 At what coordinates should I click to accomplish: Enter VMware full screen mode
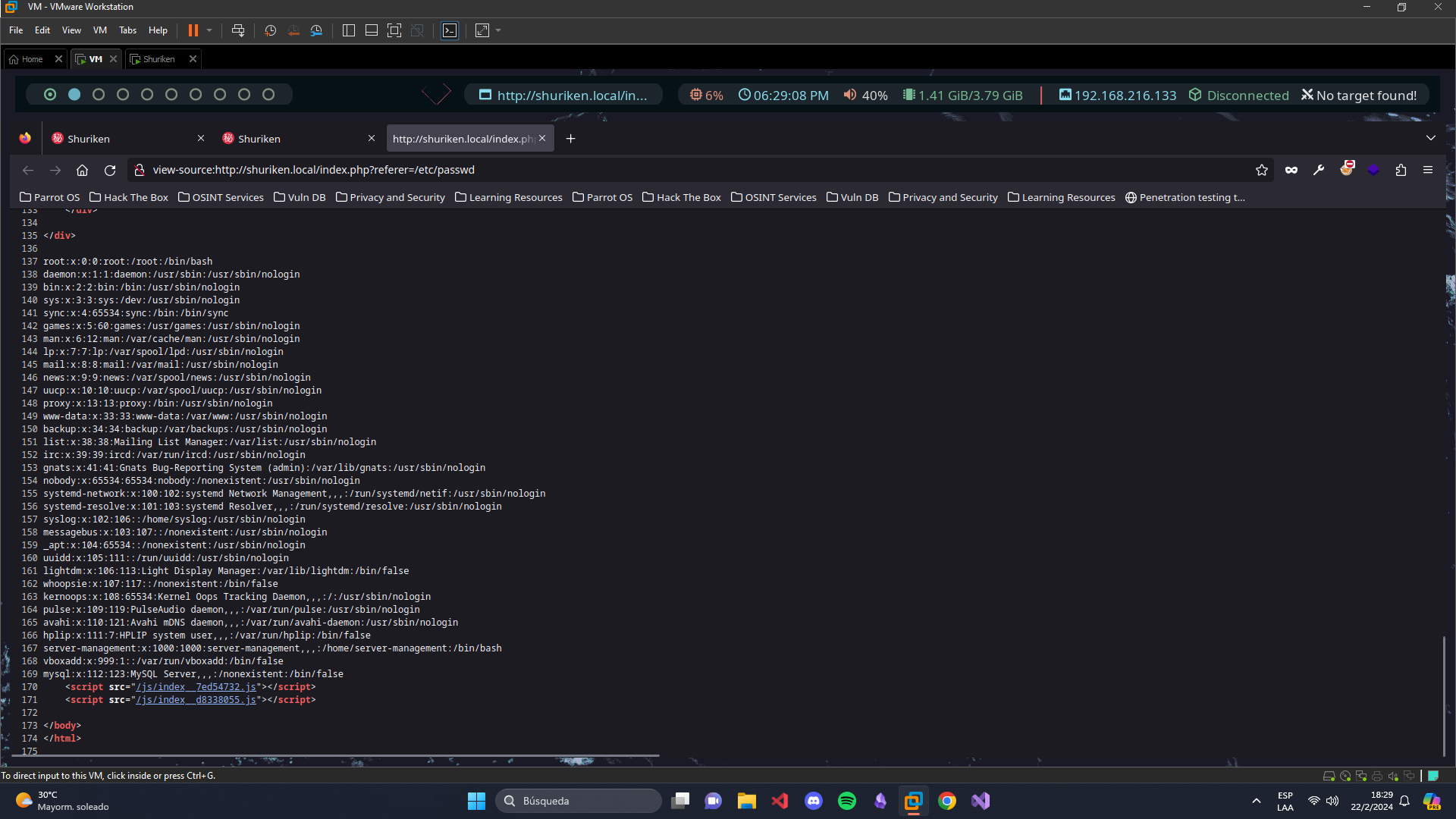(x=394, y=30)
